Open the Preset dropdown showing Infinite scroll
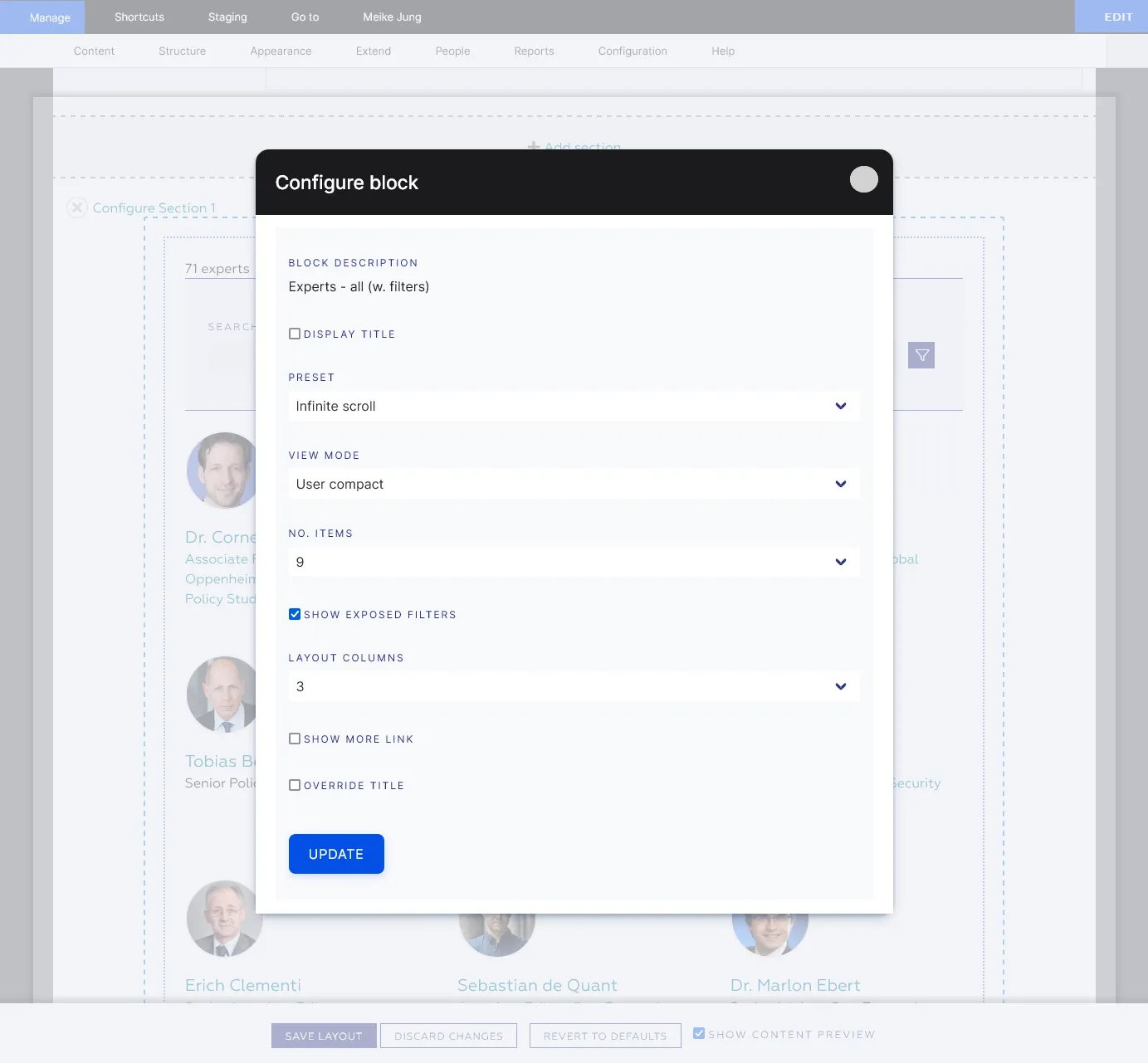This screenshot has height=1063, width=1148. pyautogui.click(x=574, y=406)
